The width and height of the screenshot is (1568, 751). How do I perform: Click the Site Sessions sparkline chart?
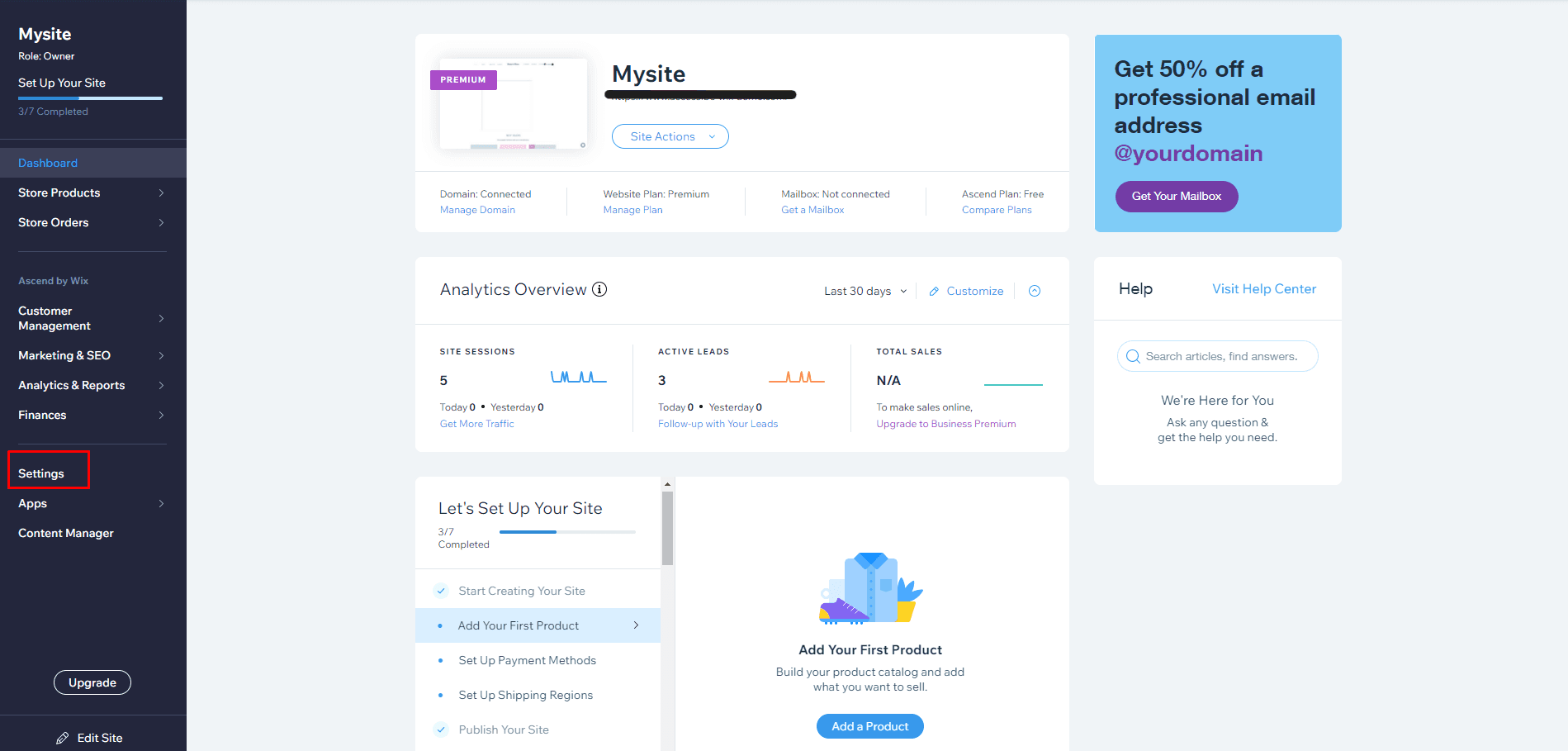click(x=578, y=378)
